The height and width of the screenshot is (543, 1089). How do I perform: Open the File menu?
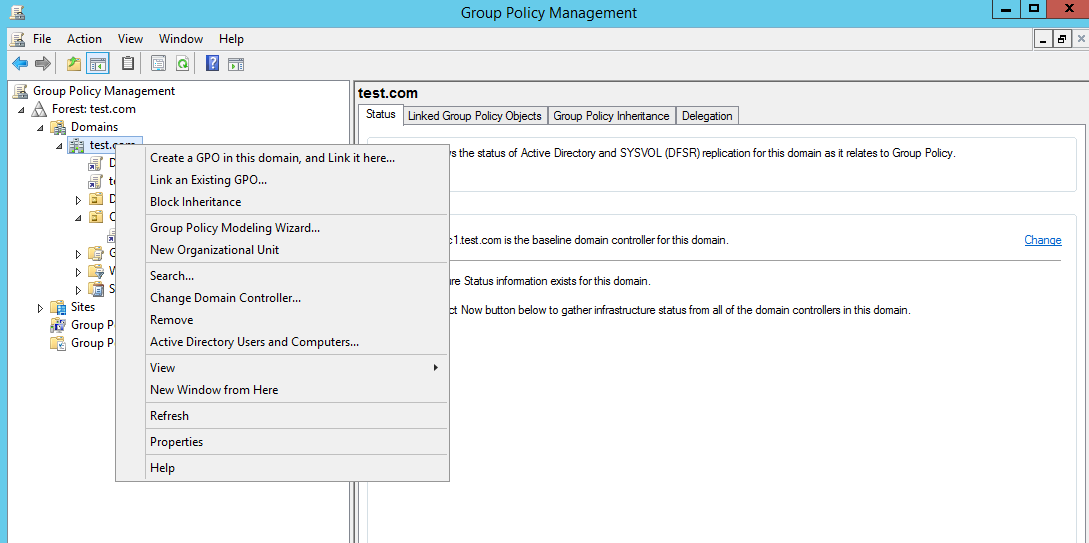(x=42, y=39)
